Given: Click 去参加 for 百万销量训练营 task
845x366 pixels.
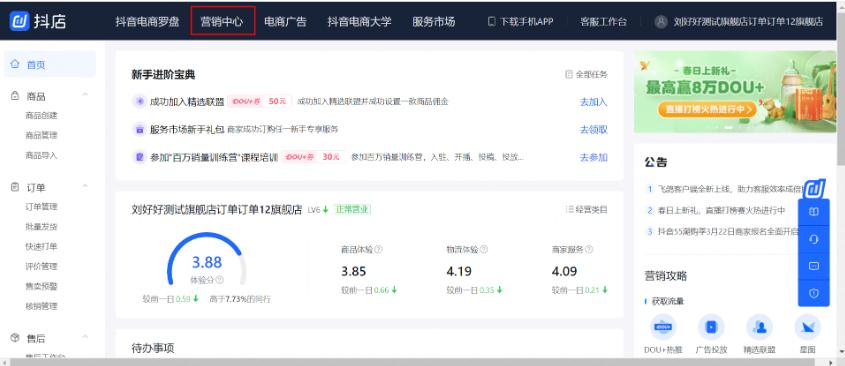Looking at the screenshot, I should [593, 157].
